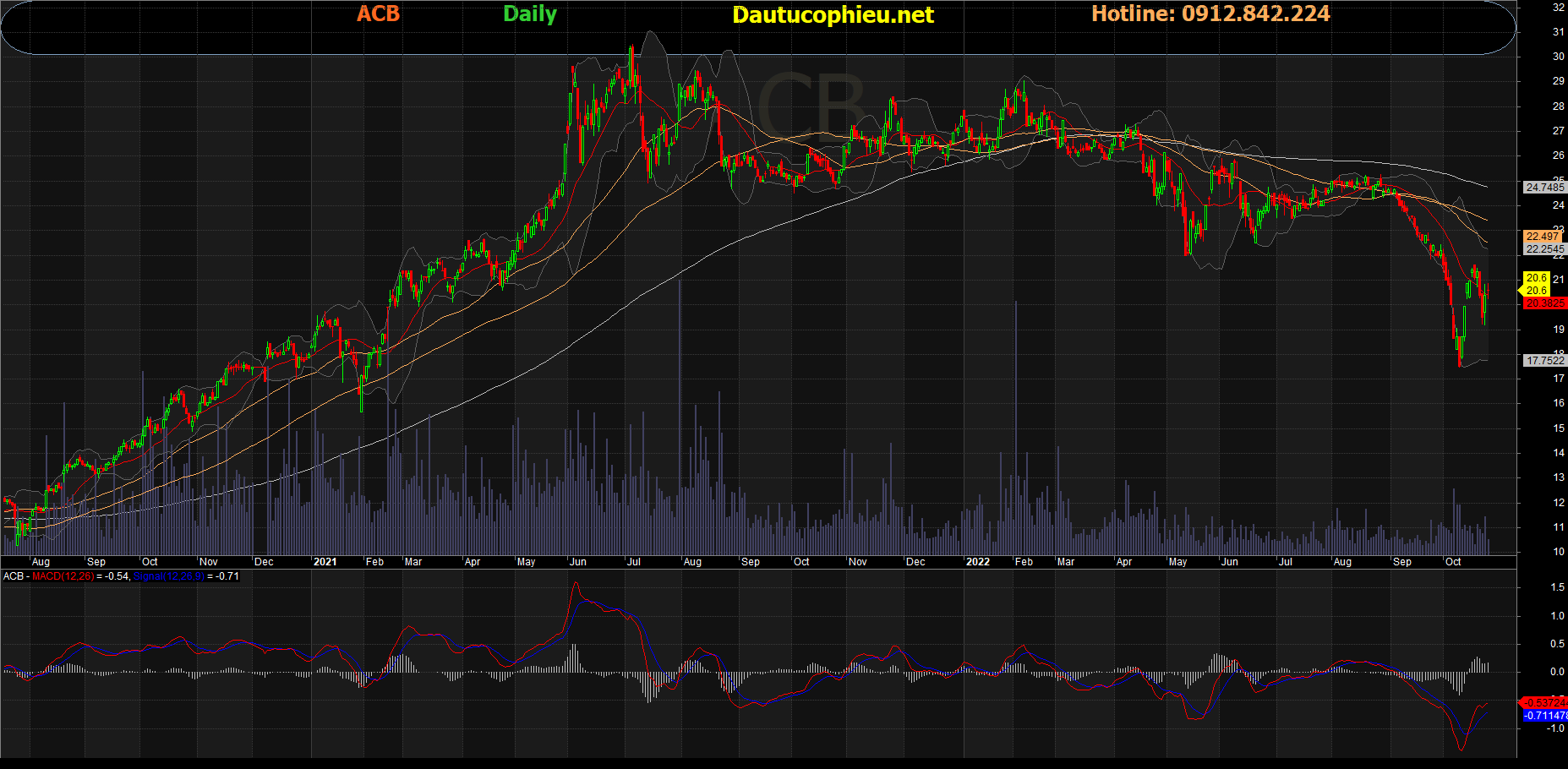The height and width of the screenshot is (769, 1568).
Task: Click the orange 22.497 price tag
Action: [x=1543, y=237]
